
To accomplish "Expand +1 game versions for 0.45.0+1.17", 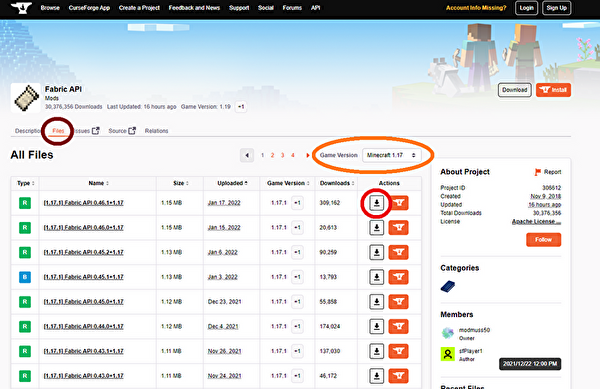I will pos(297,302).
